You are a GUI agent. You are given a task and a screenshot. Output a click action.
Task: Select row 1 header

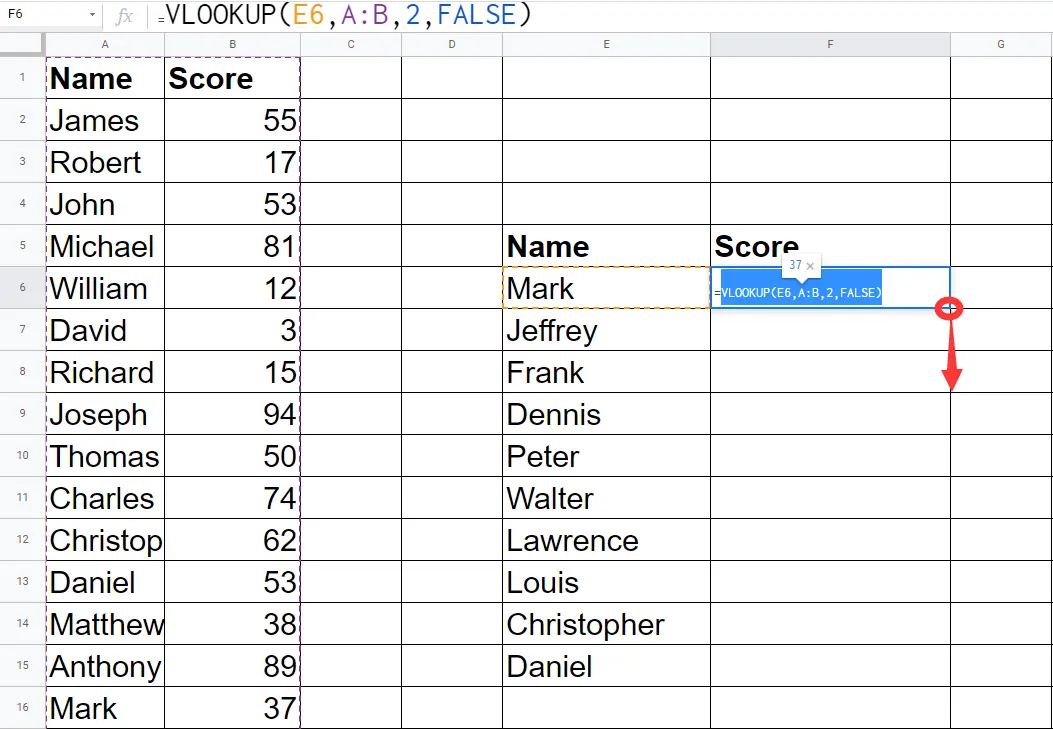[x=22, y=78]
